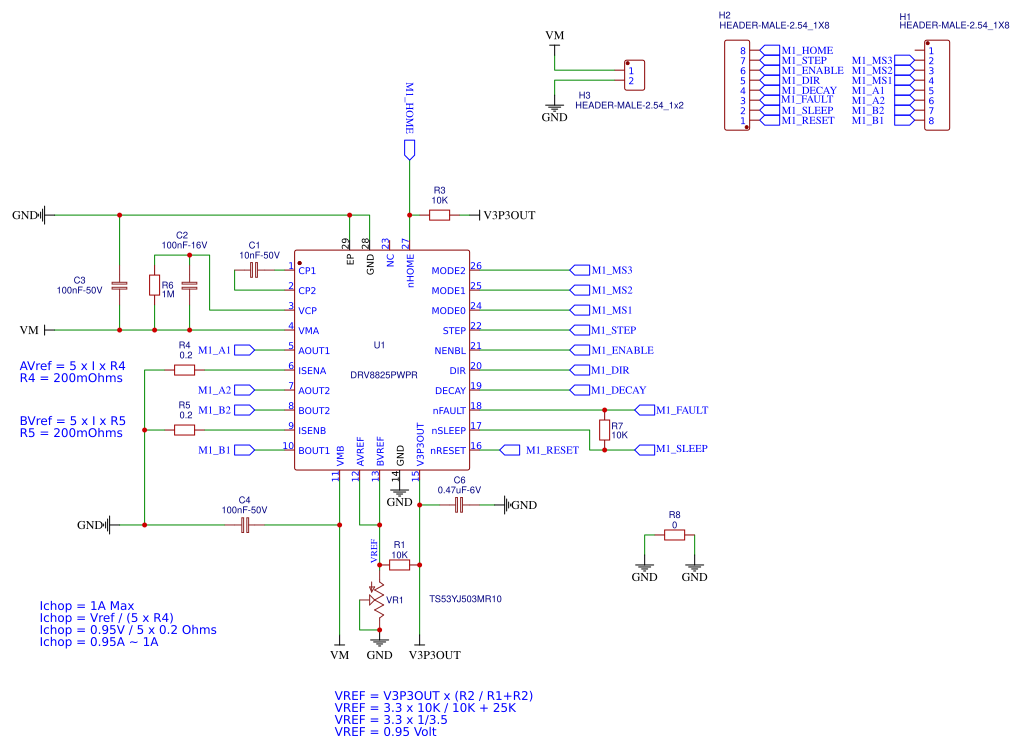Select the VR1 potentiometer symbol
Image resolution: width=1021 pixels, height=748 pixels.
[x=376, y=600]
